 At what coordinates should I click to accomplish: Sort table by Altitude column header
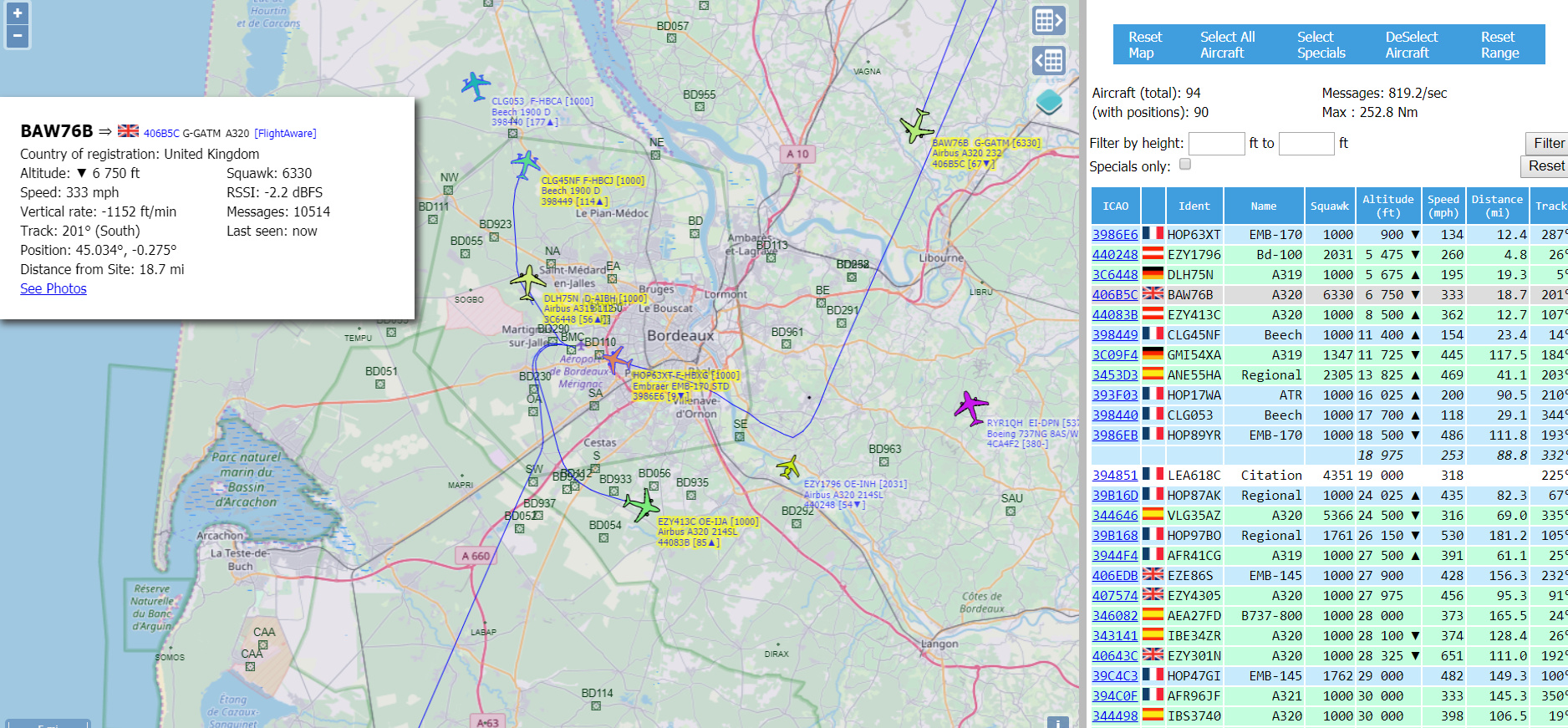point(1388,206)
